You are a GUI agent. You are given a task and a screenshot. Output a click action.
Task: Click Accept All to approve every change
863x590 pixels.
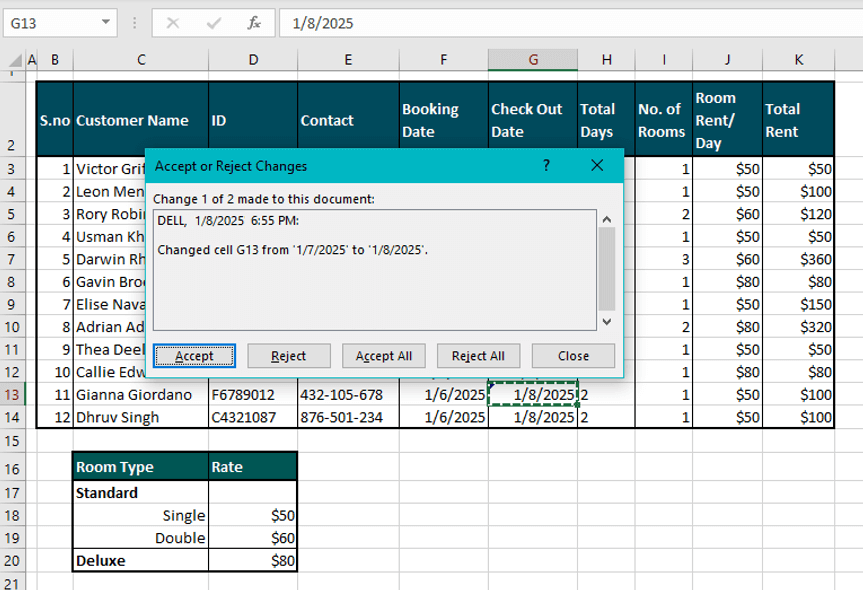(x=383, y=355)
